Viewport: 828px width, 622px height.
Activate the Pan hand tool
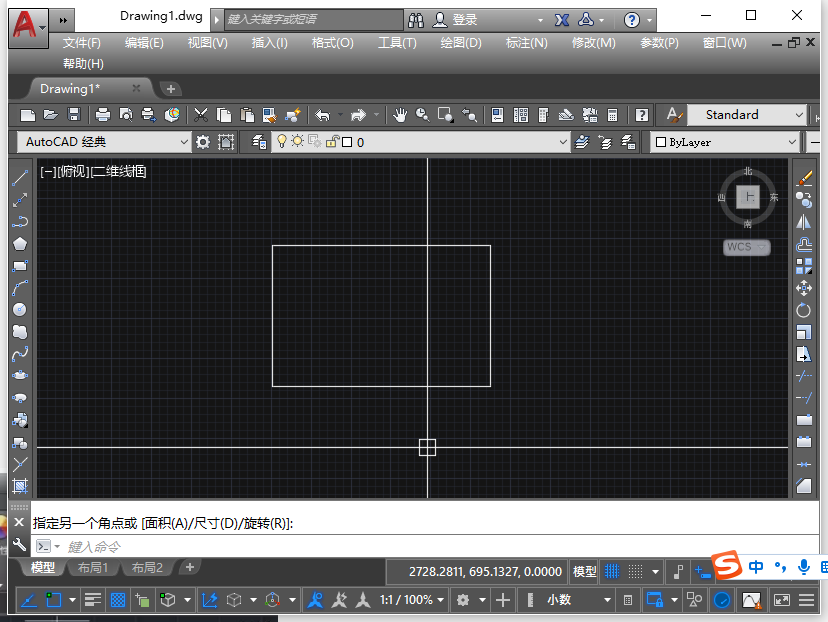click(400, 115)
